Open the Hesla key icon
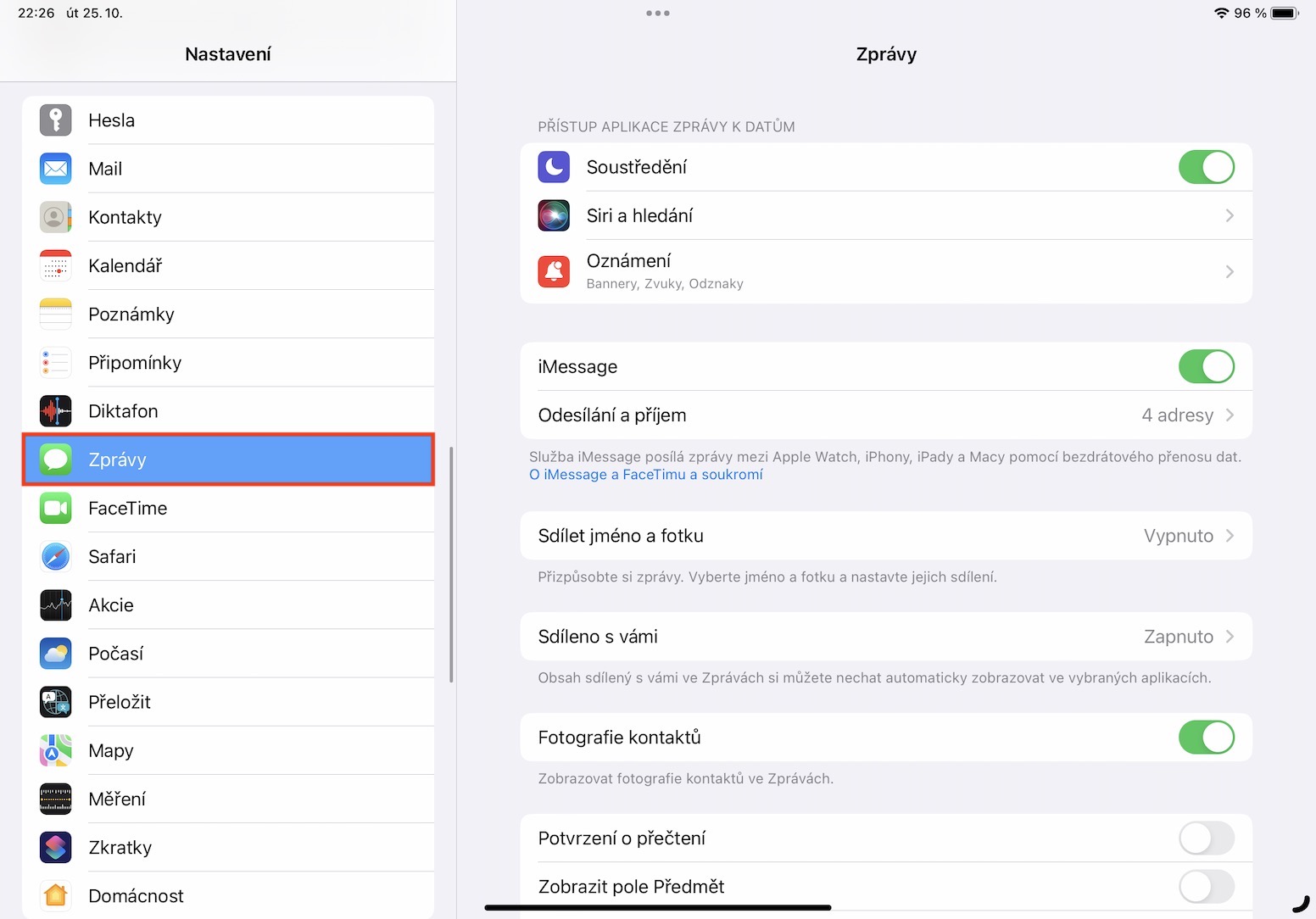1316x919 pixels. coord(56,120)
